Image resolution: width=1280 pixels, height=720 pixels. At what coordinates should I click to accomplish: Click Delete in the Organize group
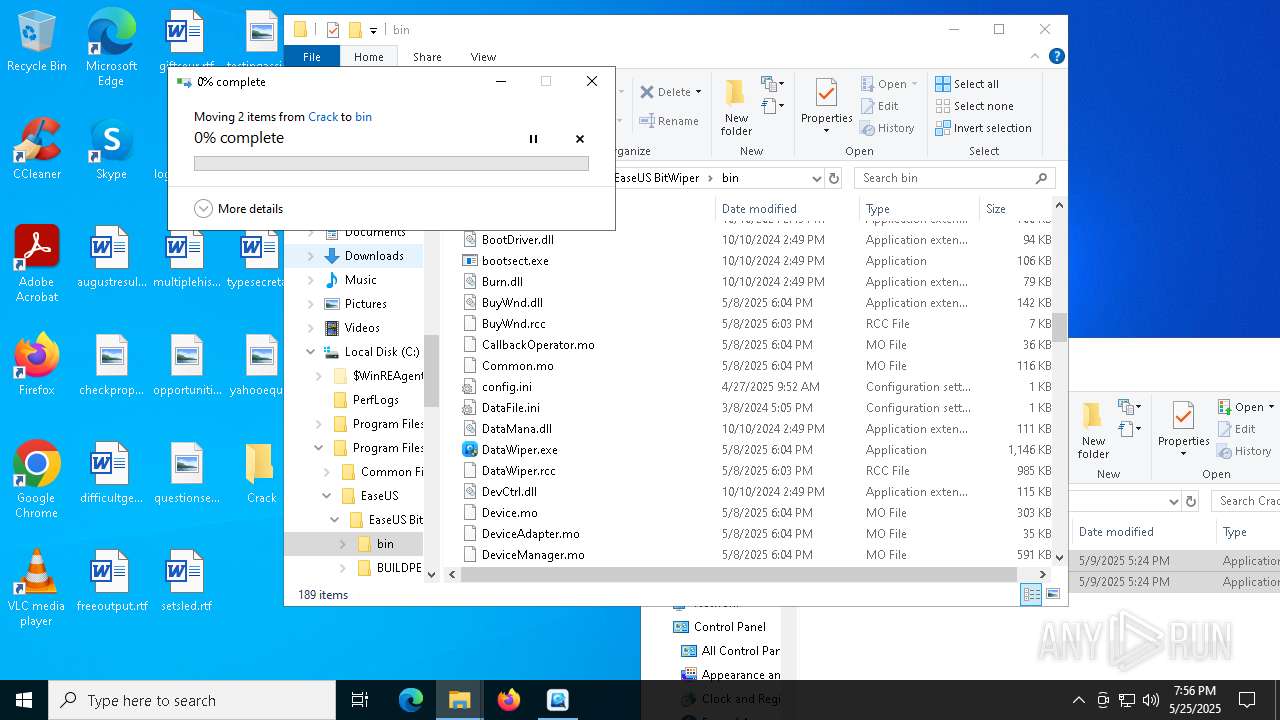[666, 92]
